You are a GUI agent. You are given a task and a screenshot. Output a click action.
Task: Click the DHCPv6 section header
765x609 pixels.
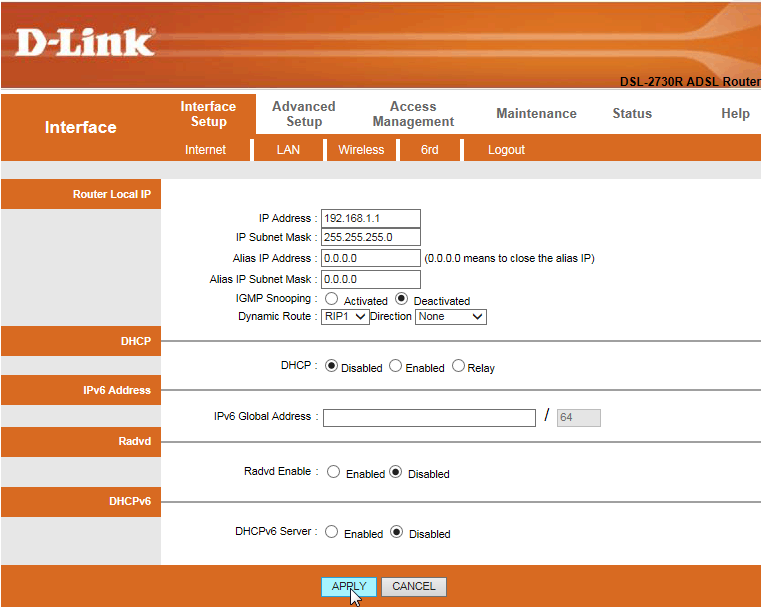point(81,502)
